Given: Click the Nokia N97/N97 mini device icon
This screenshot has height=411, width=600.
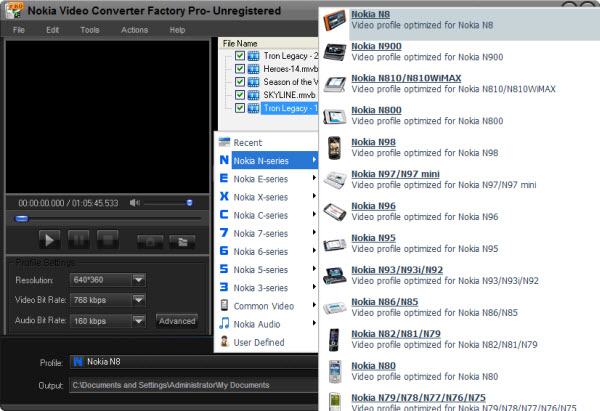Looking at the screenshot, I should pyautogui.click(x=334, y=180).
